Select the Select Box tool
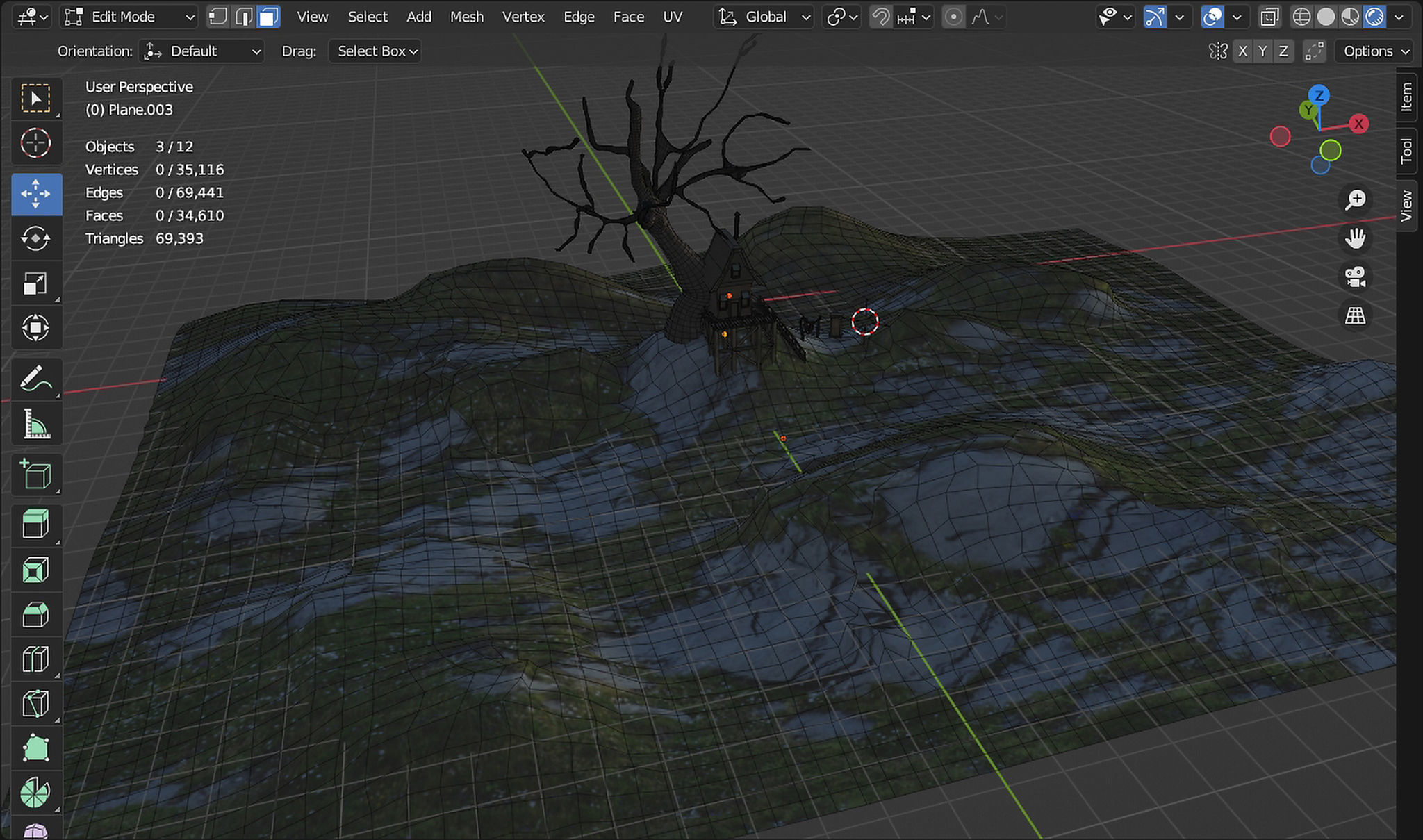This screenshot has width=1423, height=840. [x=35, y=99]
